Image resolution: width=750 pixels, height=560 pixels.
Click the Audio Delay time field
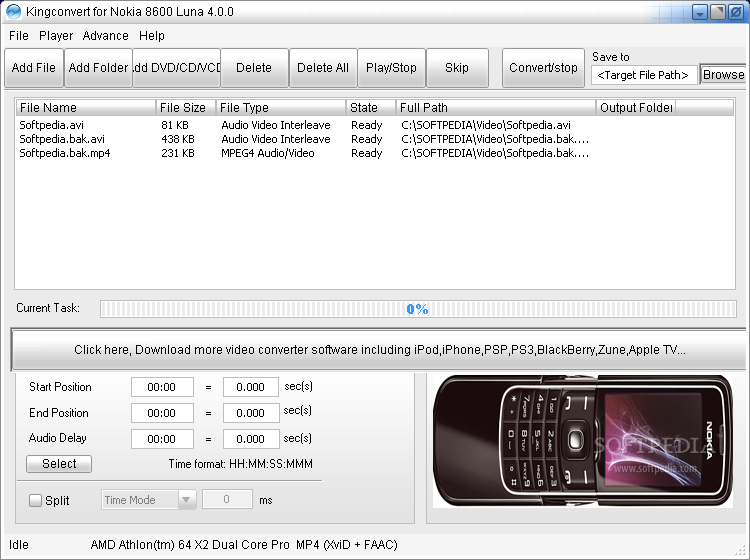pos(162,439)
